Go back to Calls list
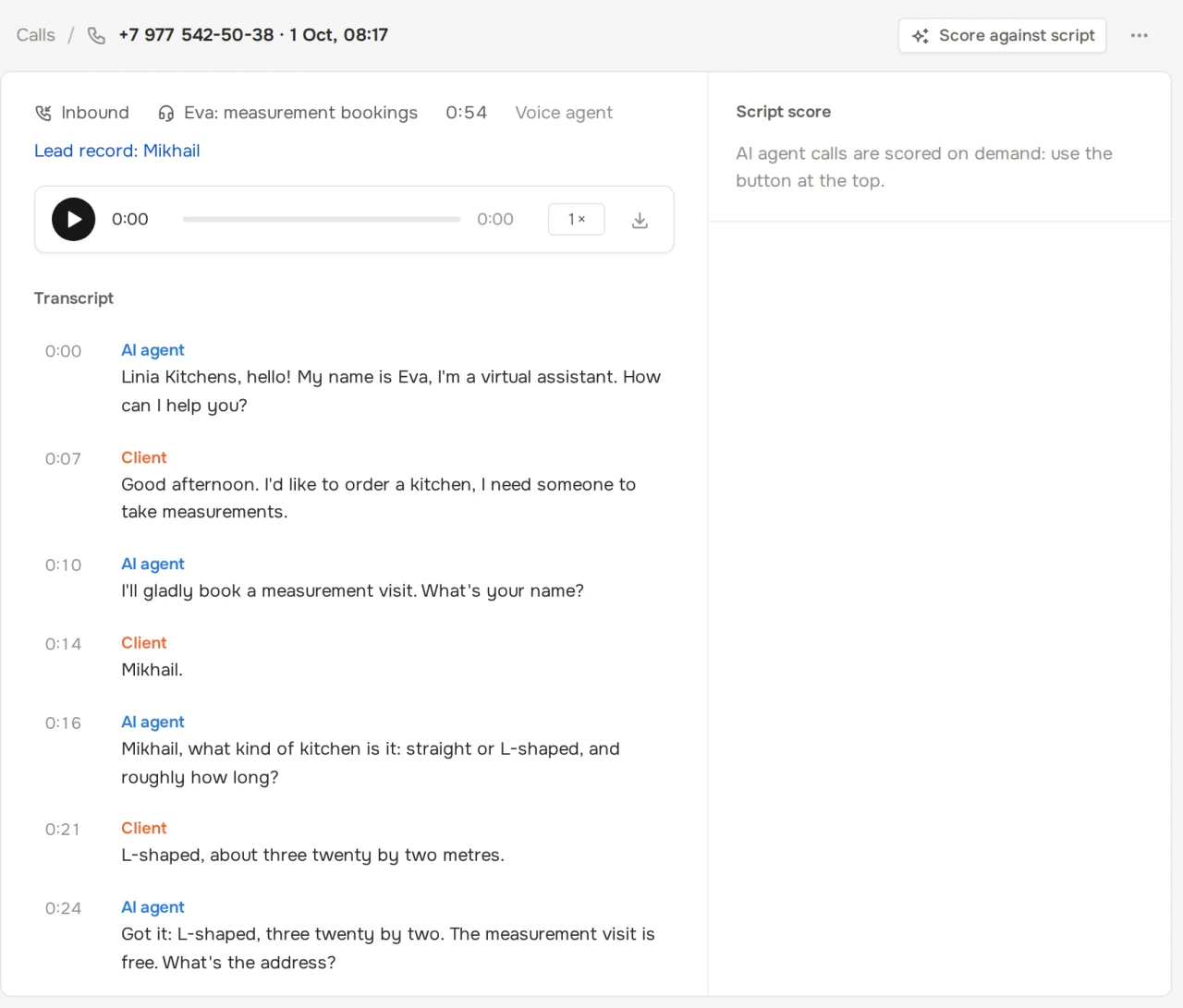This screenshot has height=1008, width=1183. [x=36, y=35]
